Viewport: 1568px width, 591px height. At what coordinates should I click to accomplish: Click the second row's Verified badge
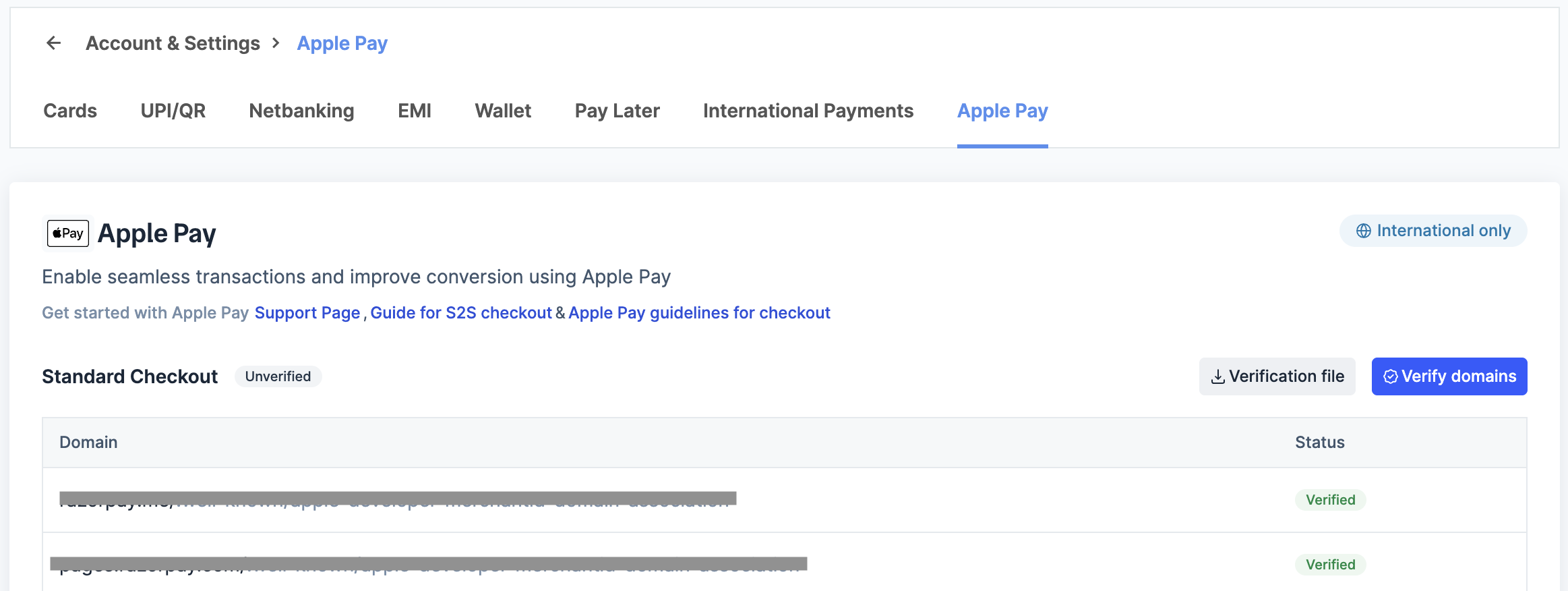tap(1330, 565)
